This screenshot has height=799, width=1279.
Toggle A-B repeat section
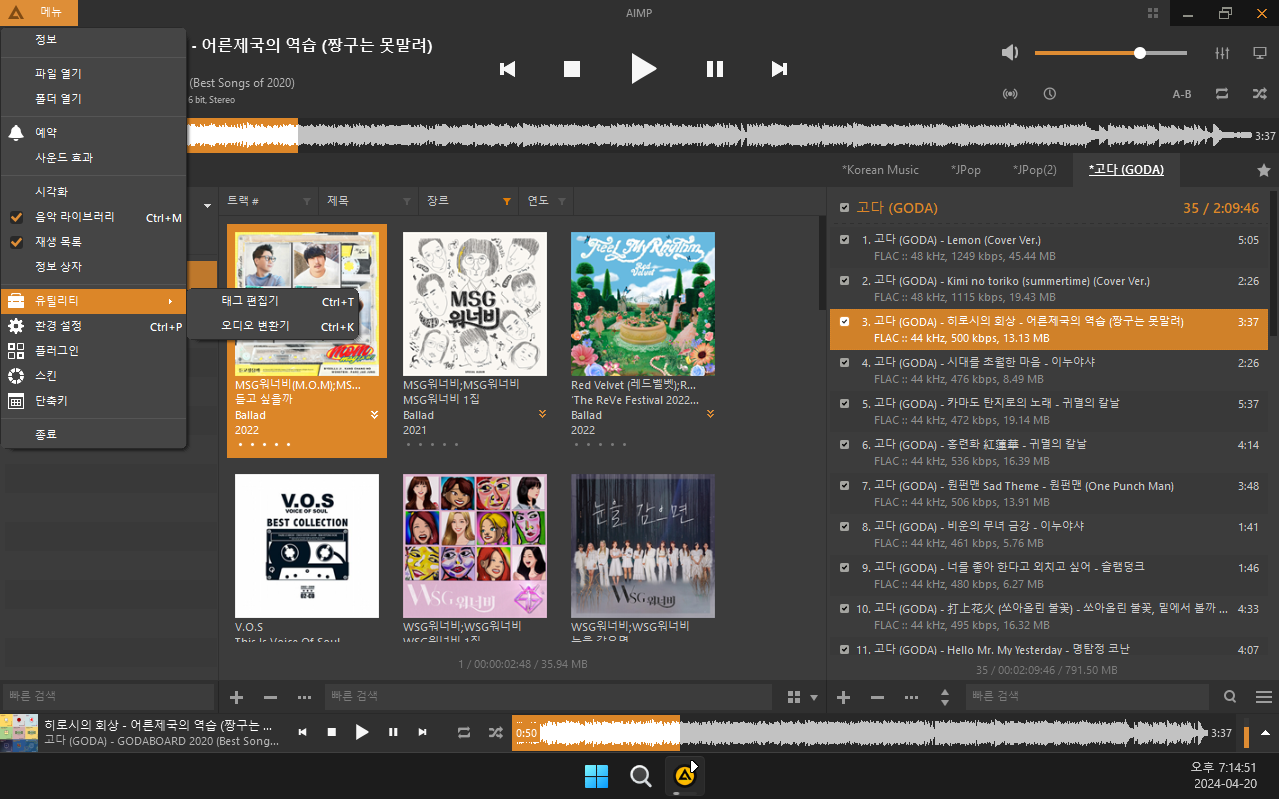pyautogui.click(x=1182, y=94)
